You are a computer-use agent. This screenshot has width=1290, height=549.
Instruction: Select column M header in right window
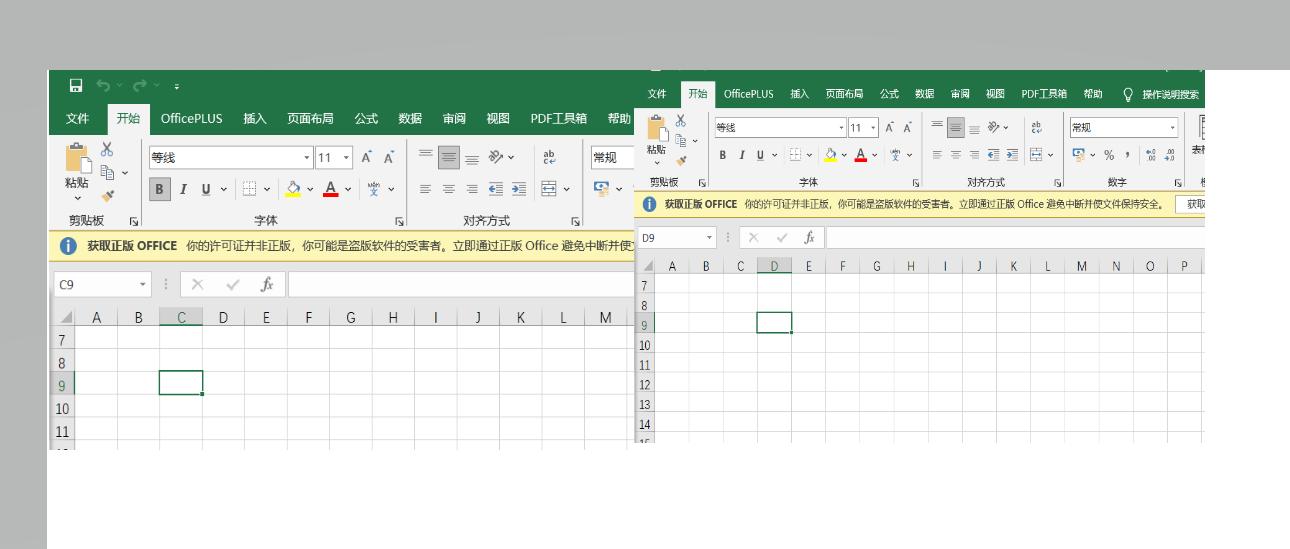point(1082,266)
